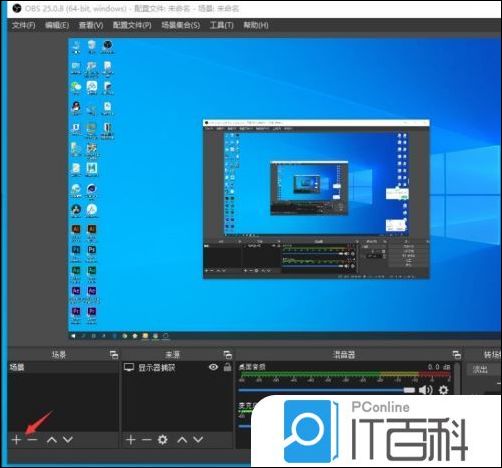
Task: Float the 场景 dock panel
Action: tap(114, 354)
